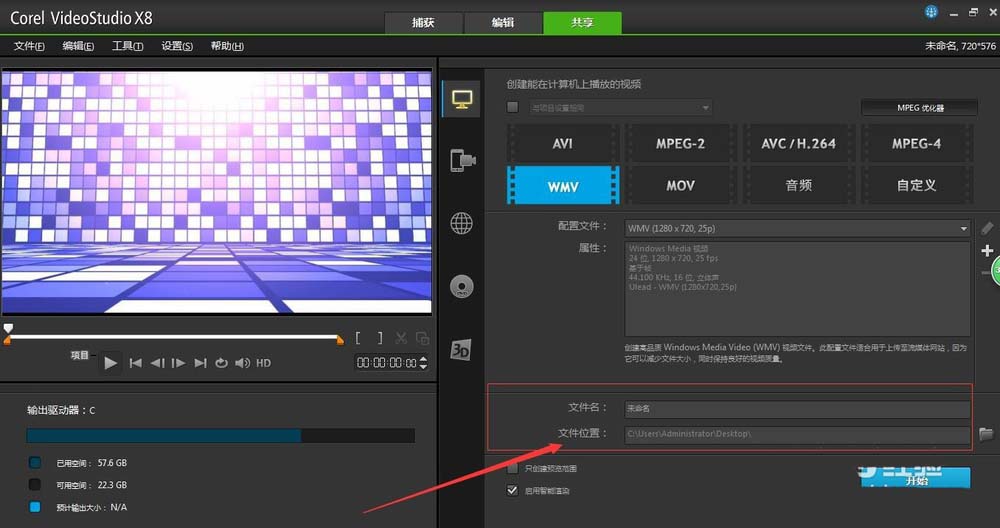Toggle repeat playback loop icon

[x=221, y=363]
